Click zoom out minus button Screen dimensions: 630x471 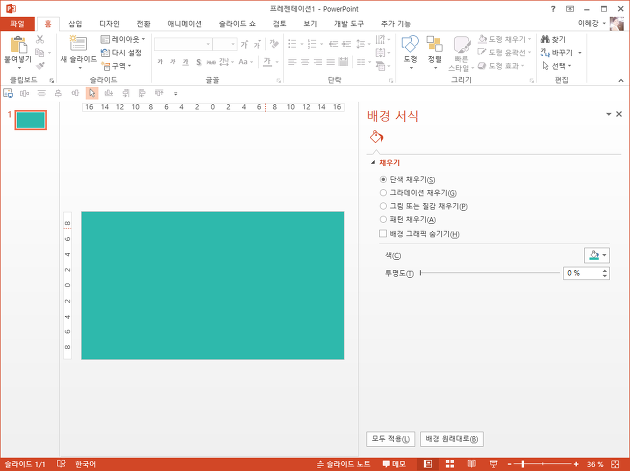pos(509,464)
